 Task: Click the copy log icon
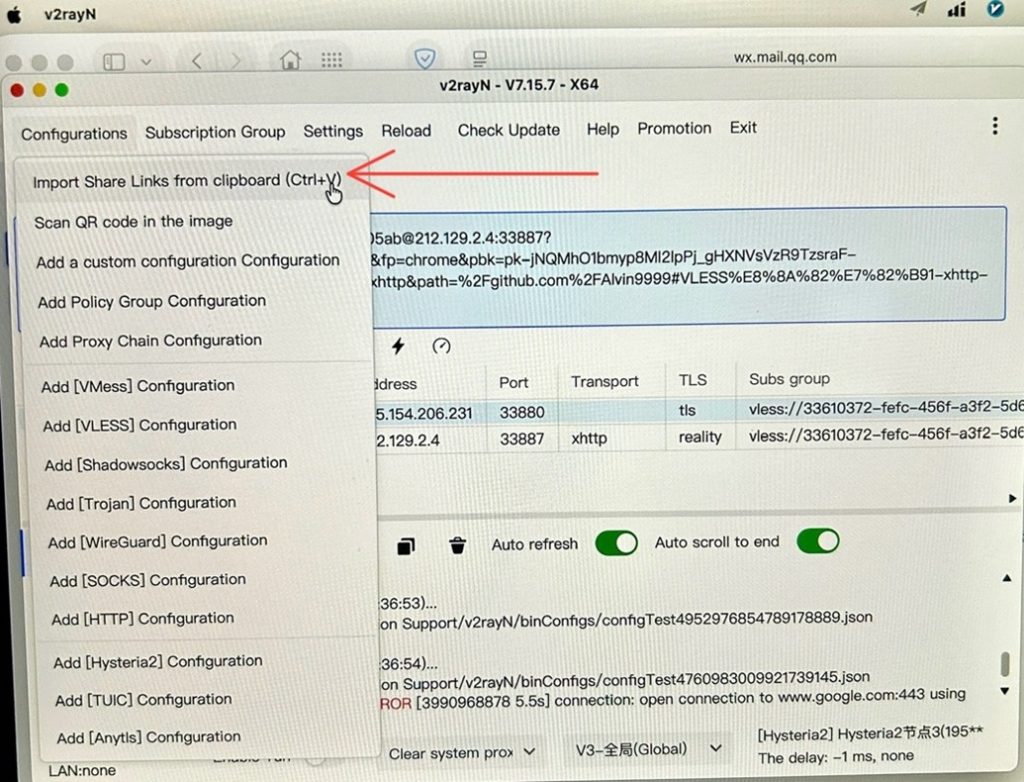click(405, 545)
